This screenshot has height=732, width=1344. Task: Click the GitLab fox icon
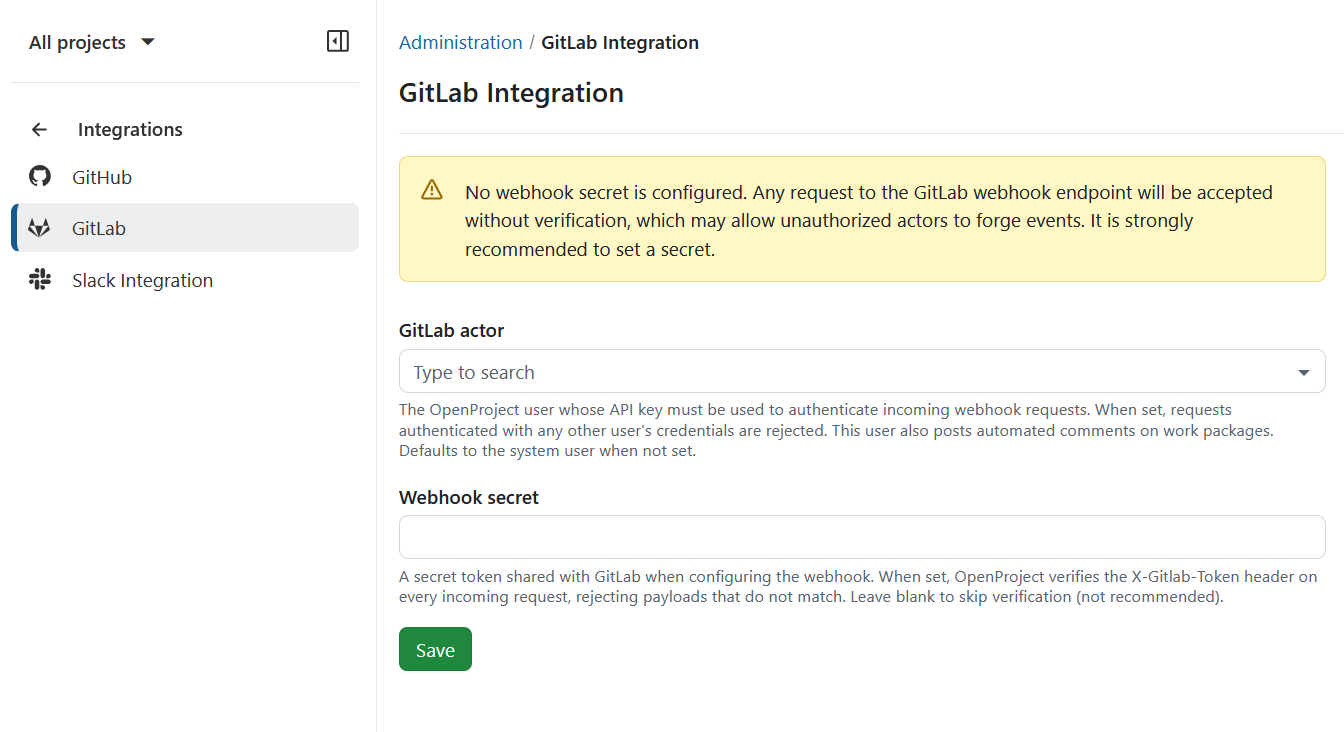click(39, 228)
